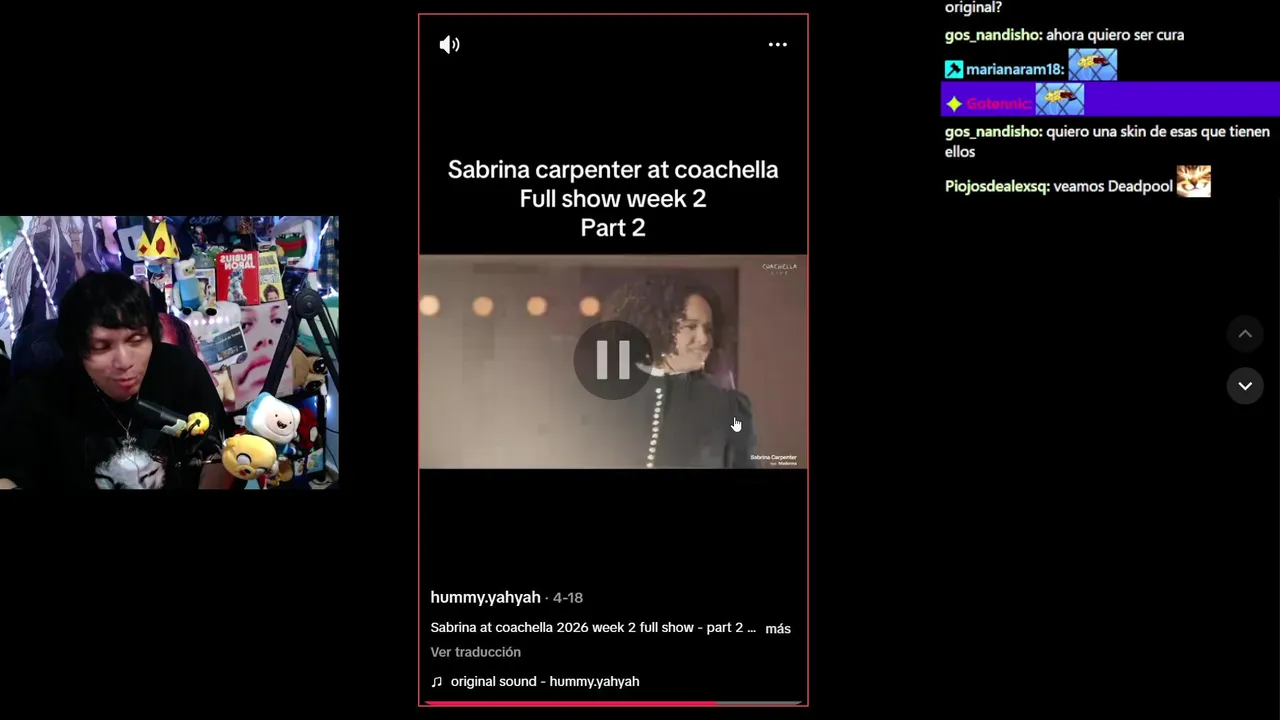Go to previous video with up arrow
Screen dimensions: 1280x720
point(1245,334)
